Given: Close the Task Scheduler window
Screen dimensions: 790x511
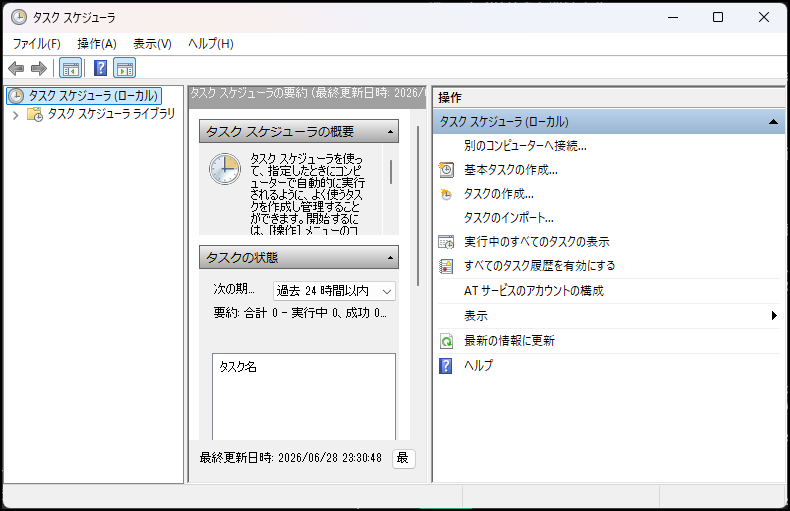Looking at the screenshot, I should coord(764,17).
